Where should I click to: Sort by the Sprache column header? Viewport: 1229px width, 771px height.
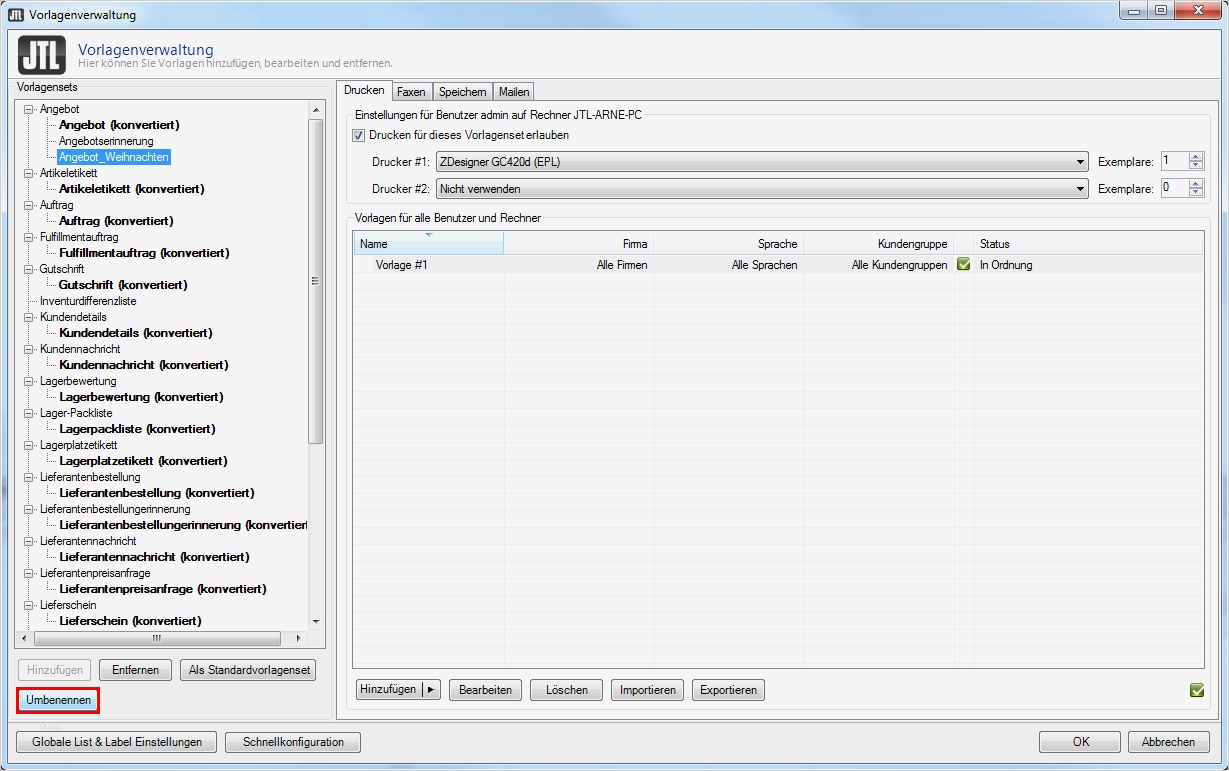pos(729,243)
